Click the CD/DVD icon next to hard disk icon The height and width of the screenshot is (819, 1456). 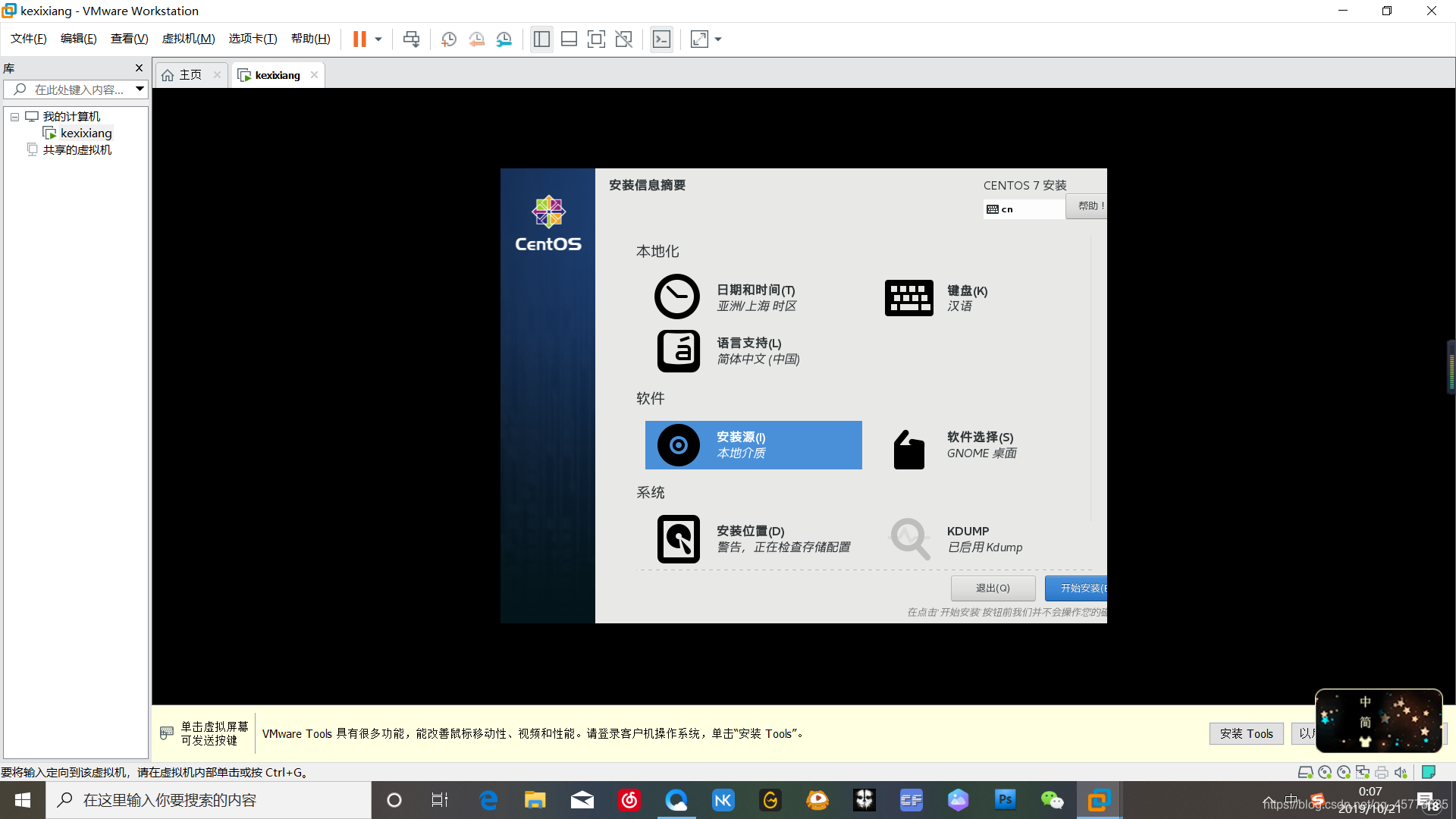(x=1325, y=773)
